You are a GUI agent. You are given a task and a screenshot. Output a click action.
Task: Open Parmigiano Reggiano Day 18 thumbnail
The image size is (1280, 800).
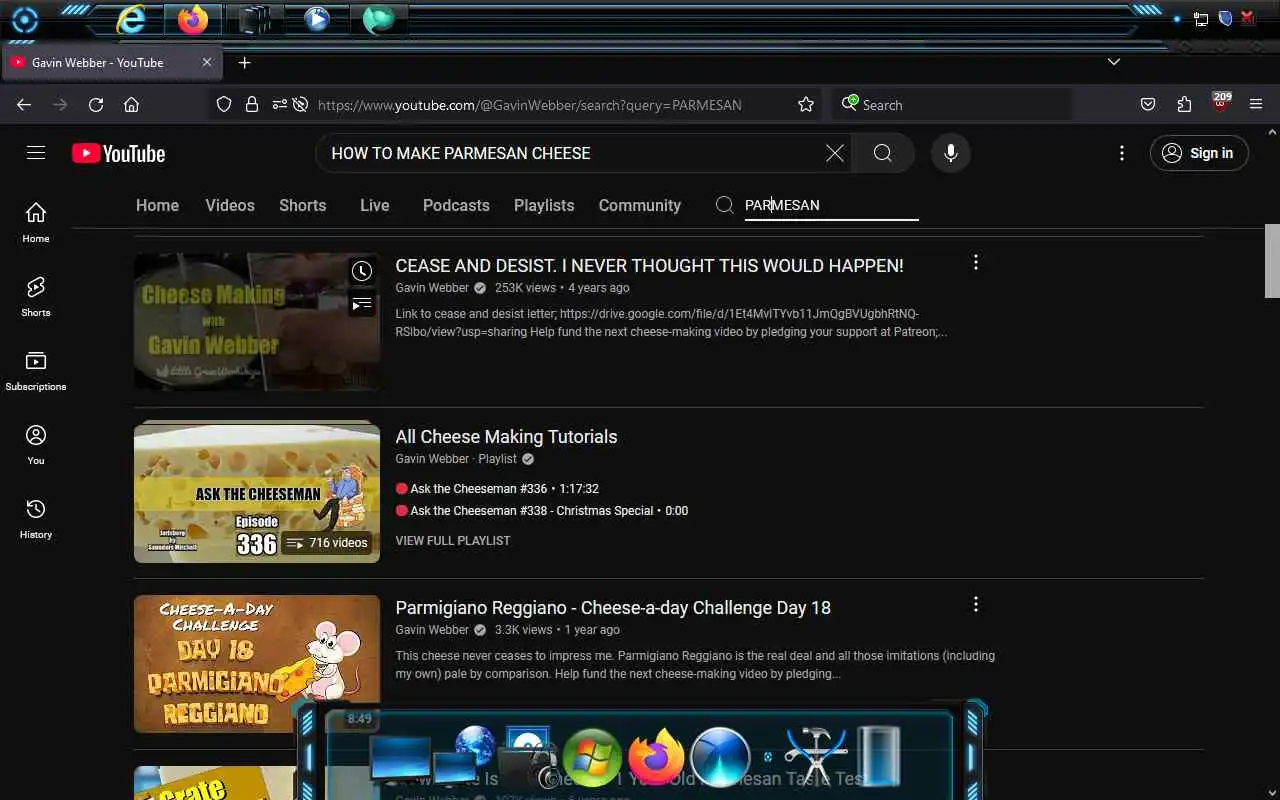[x=257, y=664]
